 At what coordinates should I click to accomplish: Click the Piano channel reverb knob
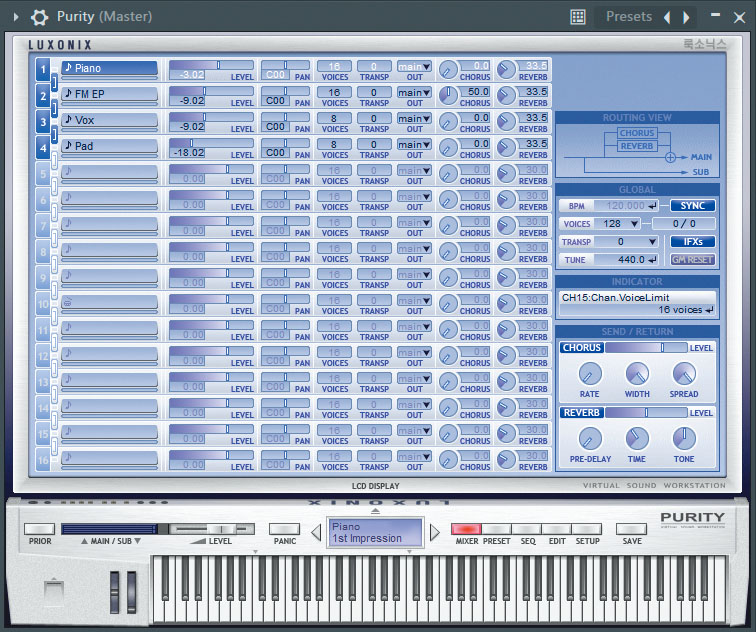[506, 70]
